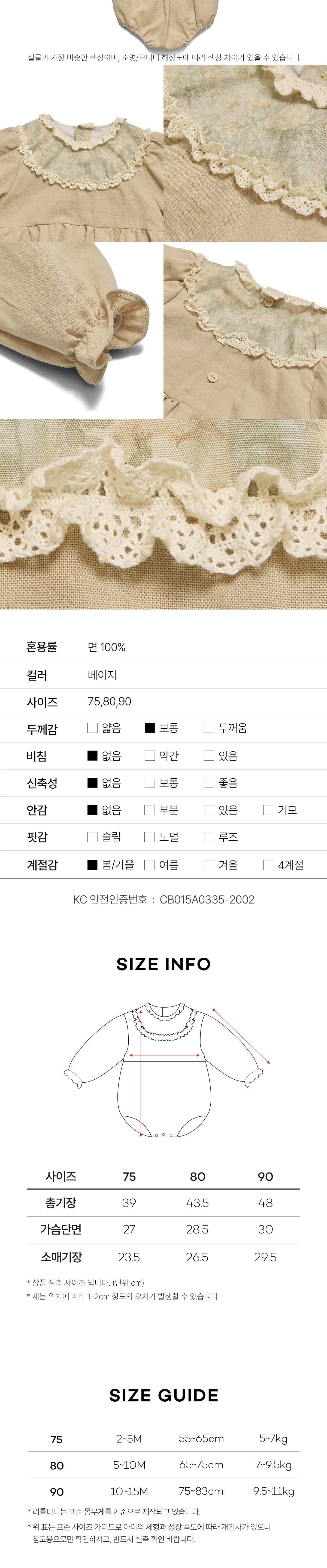Viewport: 327px width, 1568px height.
Task: Check 좋음 in the 신축성 row
Action: click(209, 783)
